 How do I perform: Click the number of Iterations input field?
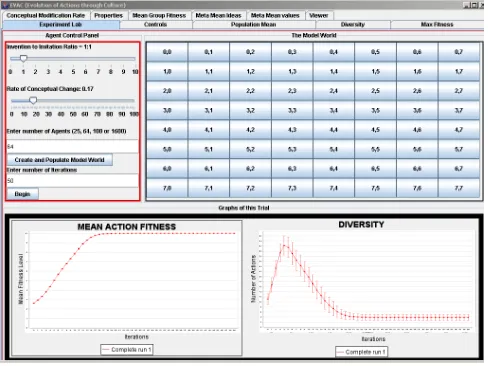72,181
